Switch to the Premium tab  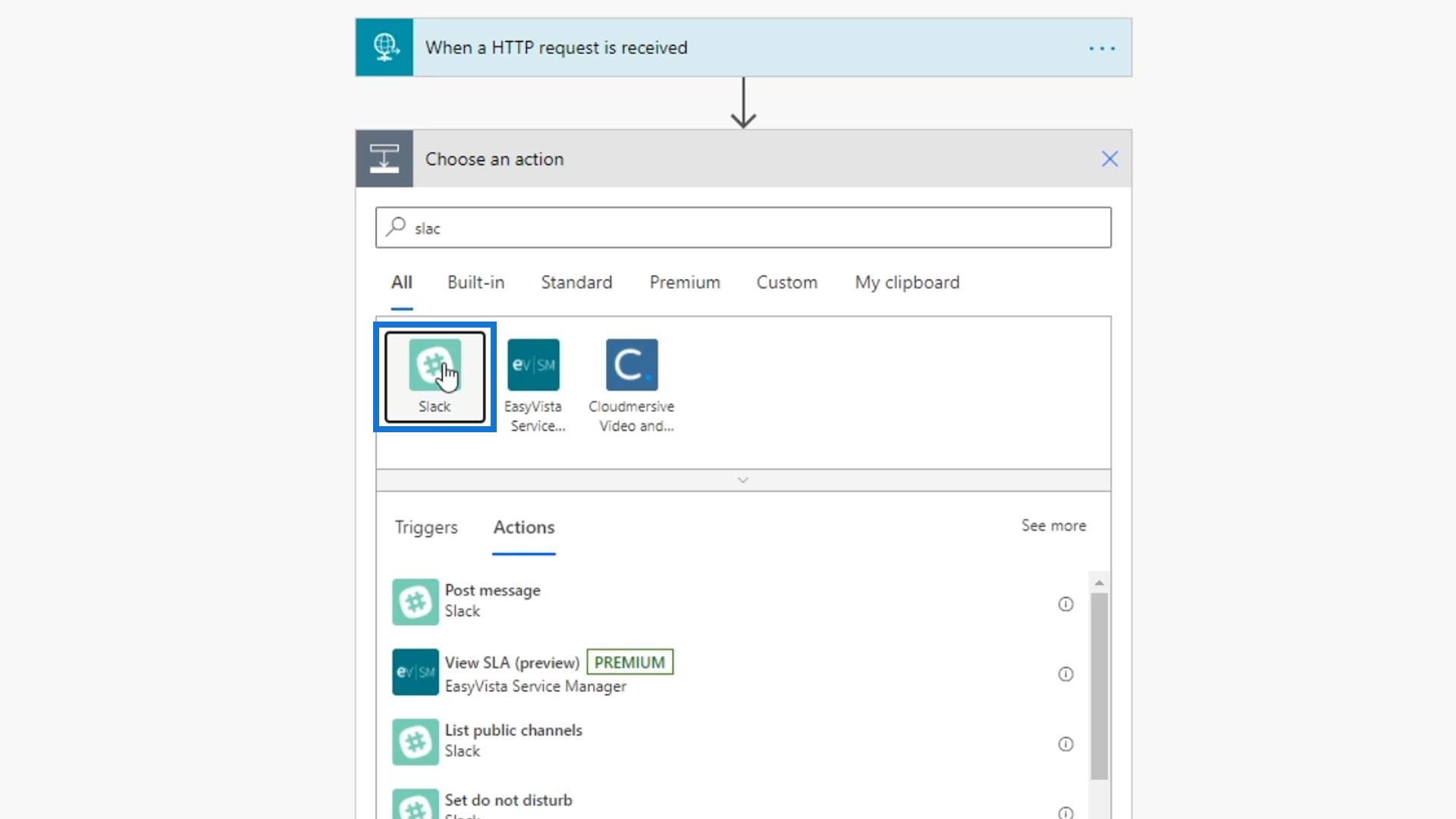(x=684, y=283)
